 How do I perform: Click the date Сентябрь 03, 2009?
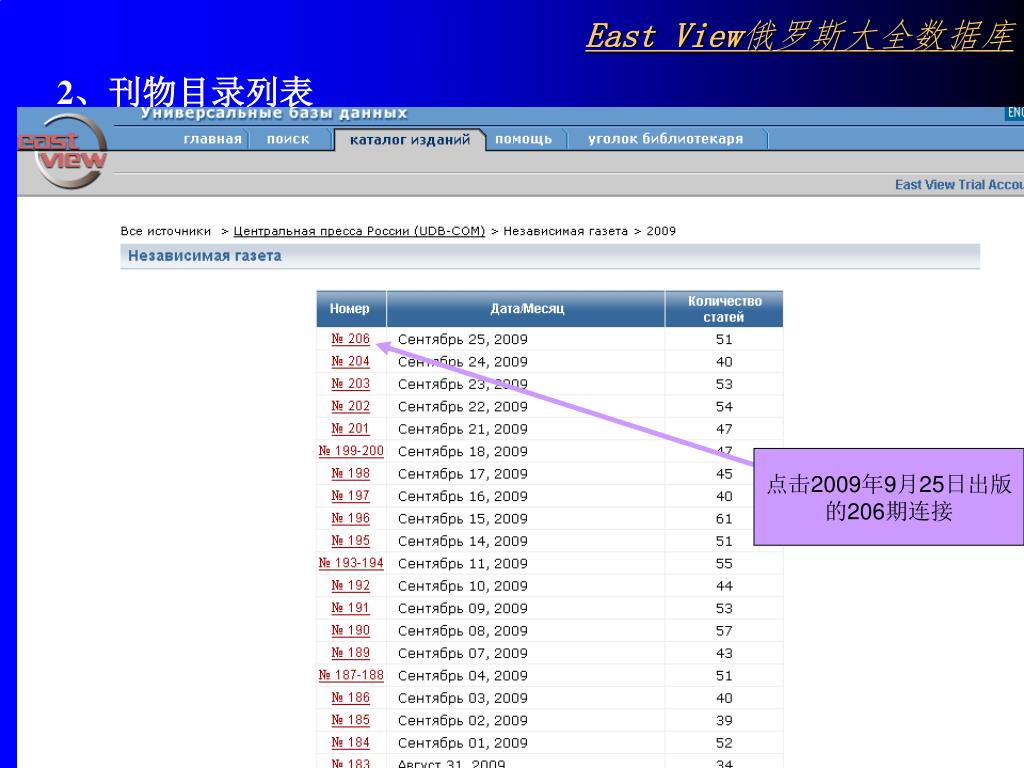click(x=463, y=698)
